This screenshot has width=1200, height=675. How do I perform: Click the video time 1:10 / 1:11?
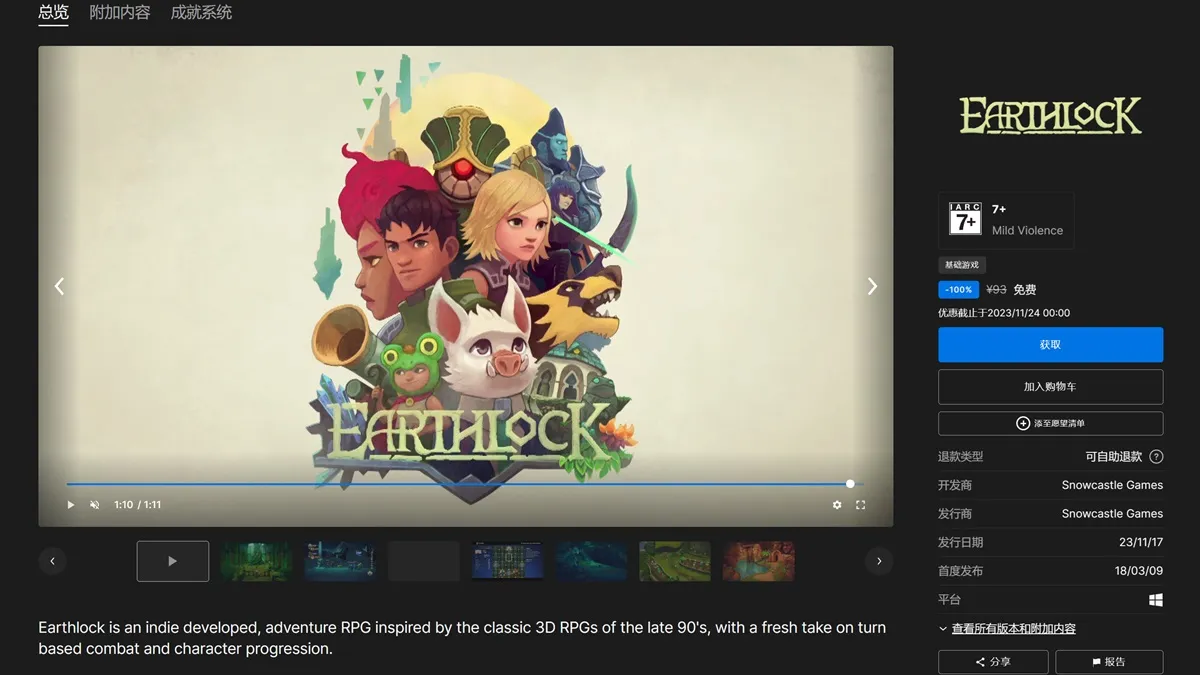[x=138, y=505]
